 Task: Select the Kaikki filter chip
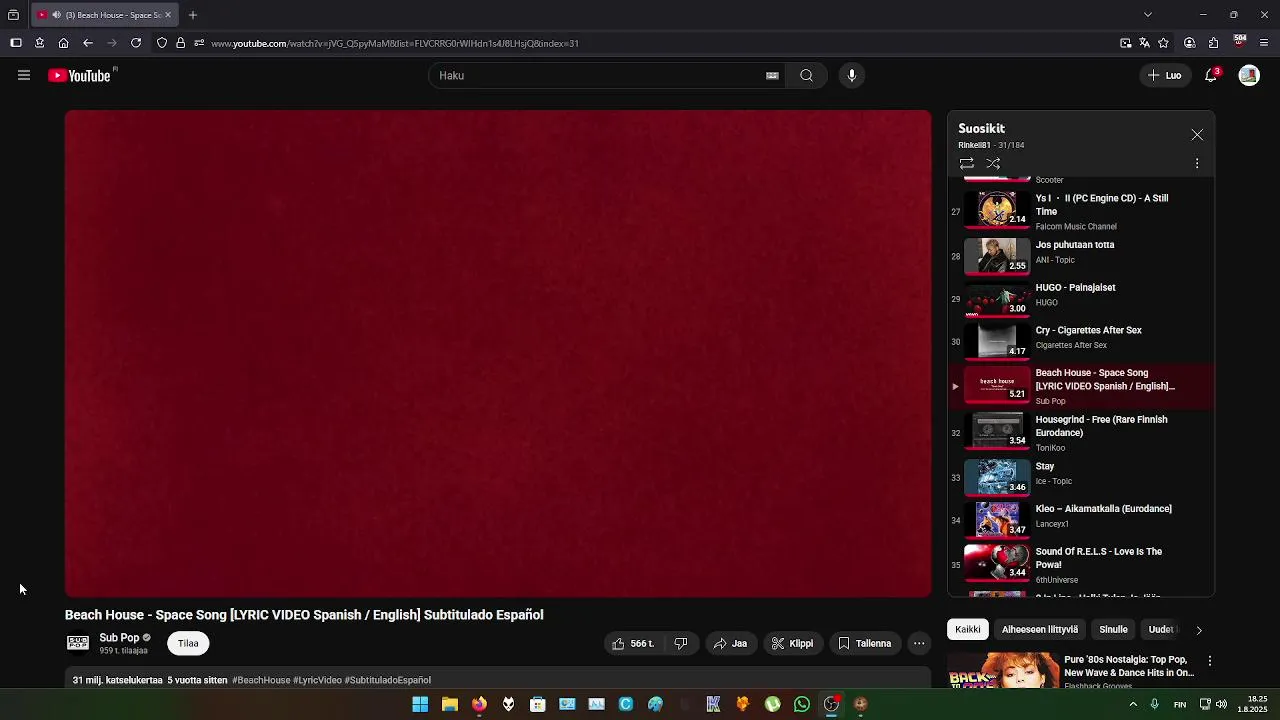click(968, 629)
